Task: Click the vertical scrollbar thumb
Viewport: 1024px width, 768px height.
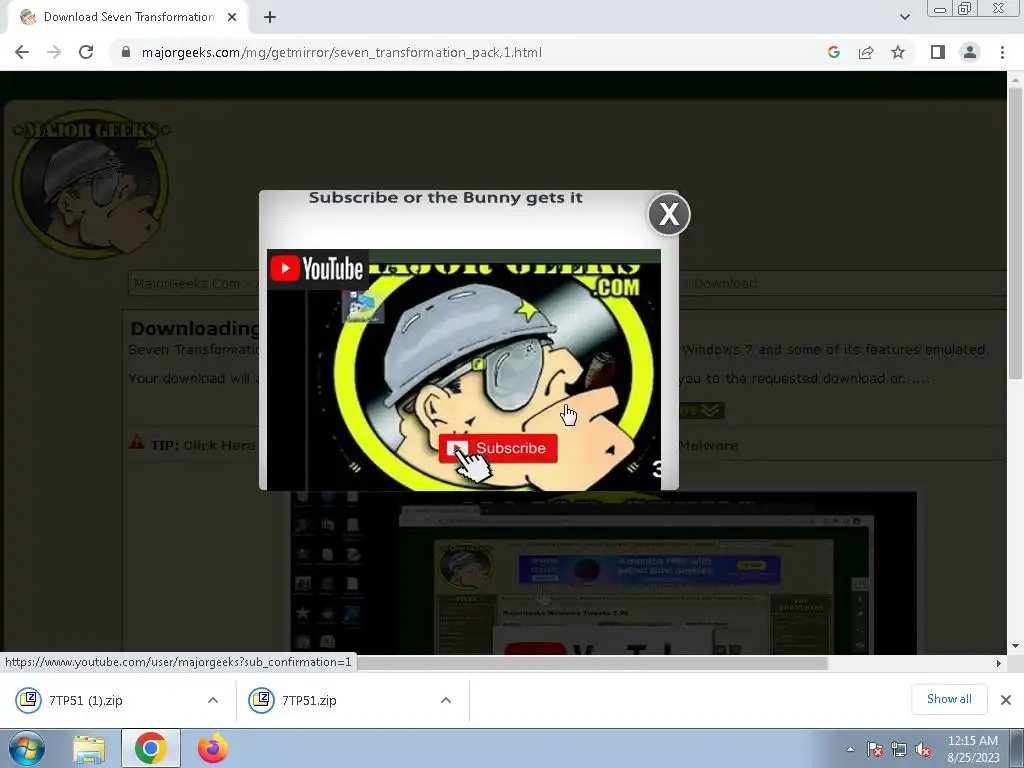Action: 1015,232
